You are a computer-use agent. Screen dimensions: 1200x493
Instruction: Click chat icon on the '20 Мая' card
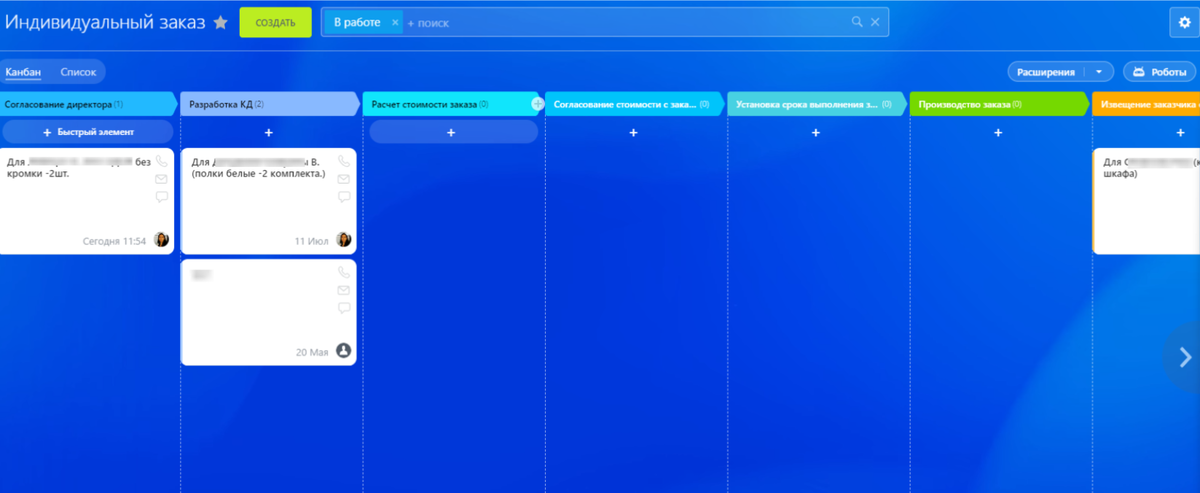344,308
